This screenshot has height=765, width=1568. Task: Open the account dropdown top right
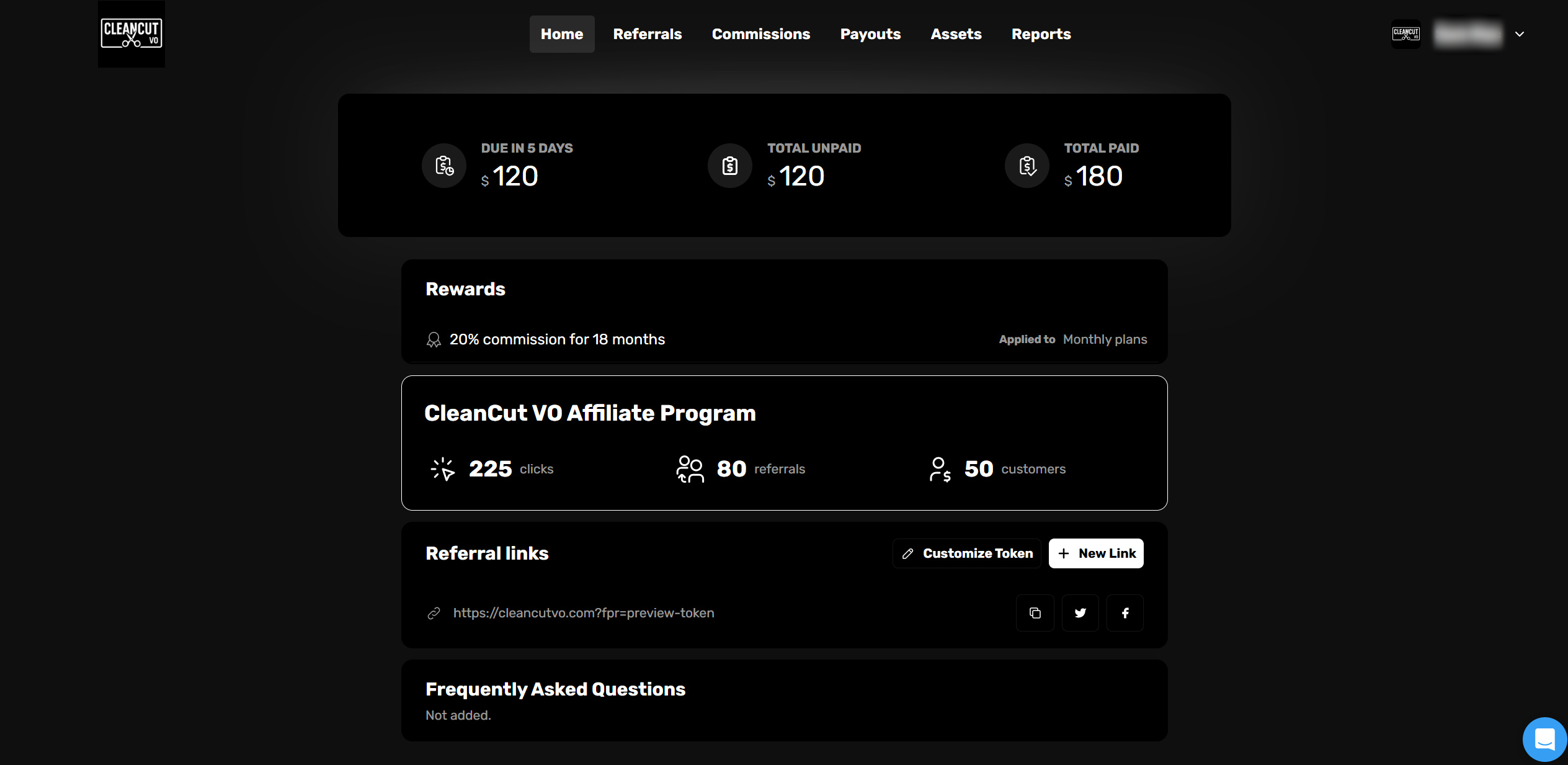(1519, 34)
